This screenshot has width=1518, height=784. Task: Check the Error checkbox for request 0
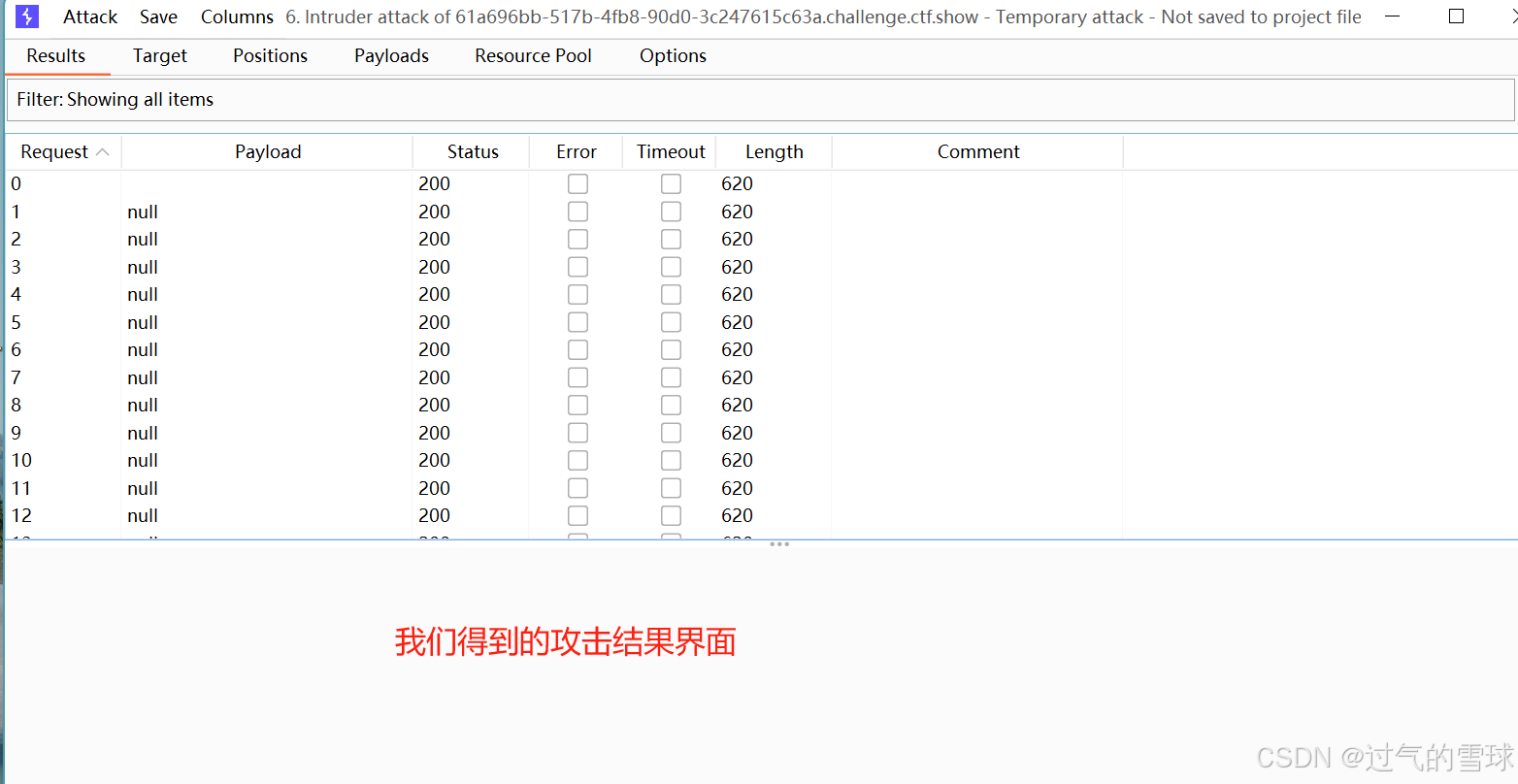(x=577, y=183)
